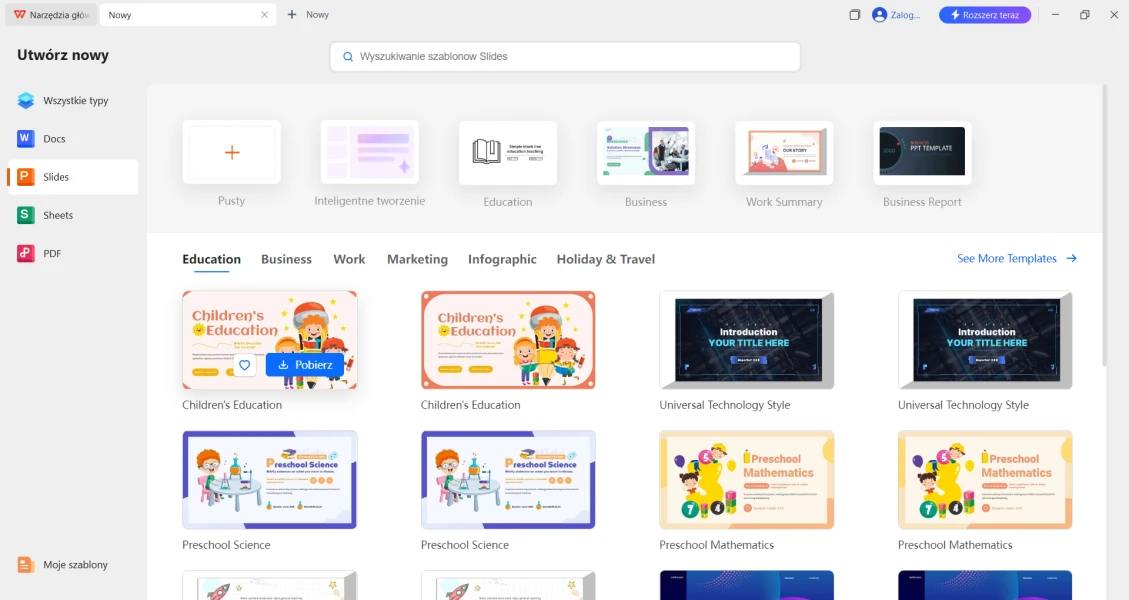Open See More Templates link
This screenshot has width=1129, height=600.
[x=1016, y=258]
